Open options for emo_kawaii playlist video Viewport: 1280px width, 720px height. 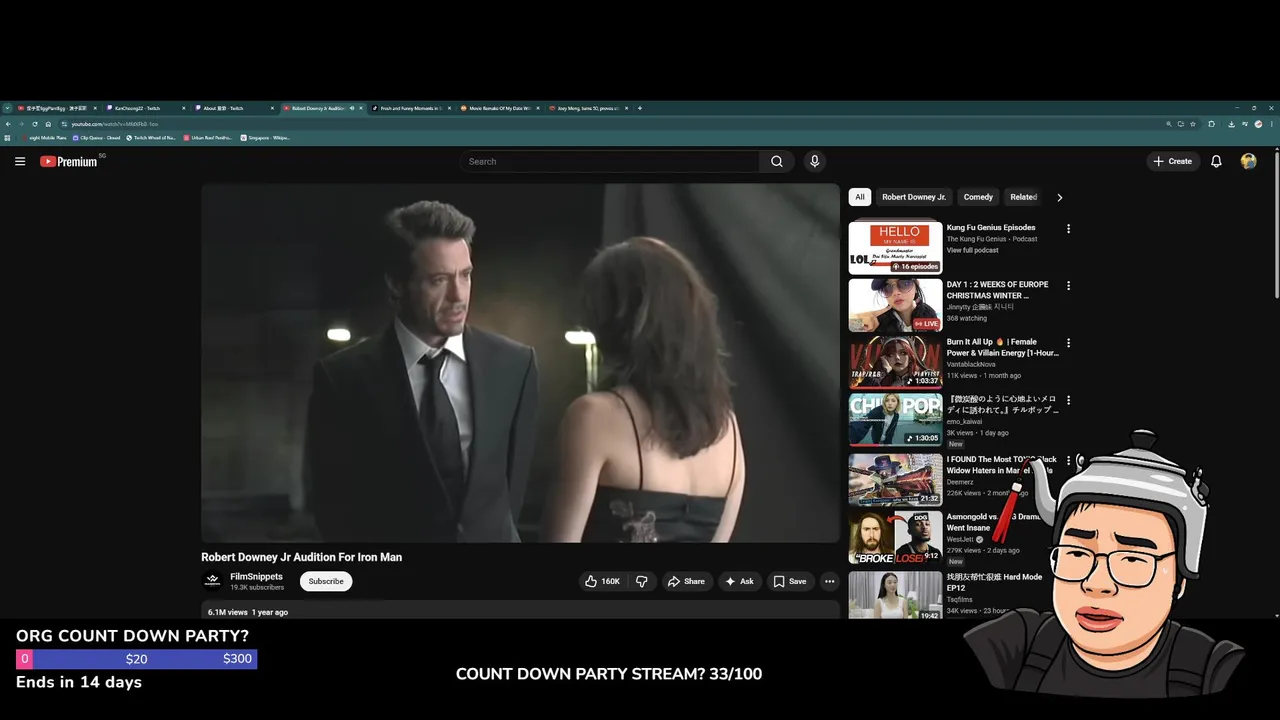click(1068, 400)
